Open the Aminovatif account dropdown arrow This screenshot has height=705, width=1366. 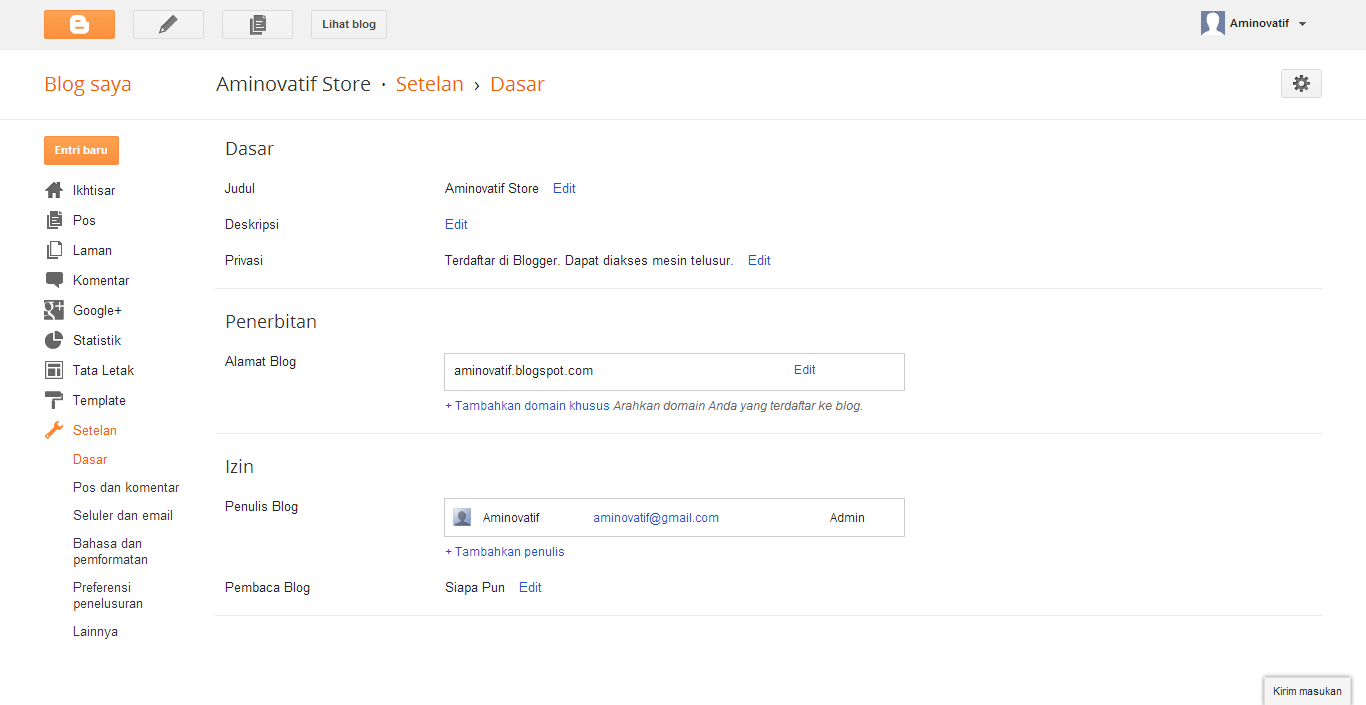[1302, 24]
